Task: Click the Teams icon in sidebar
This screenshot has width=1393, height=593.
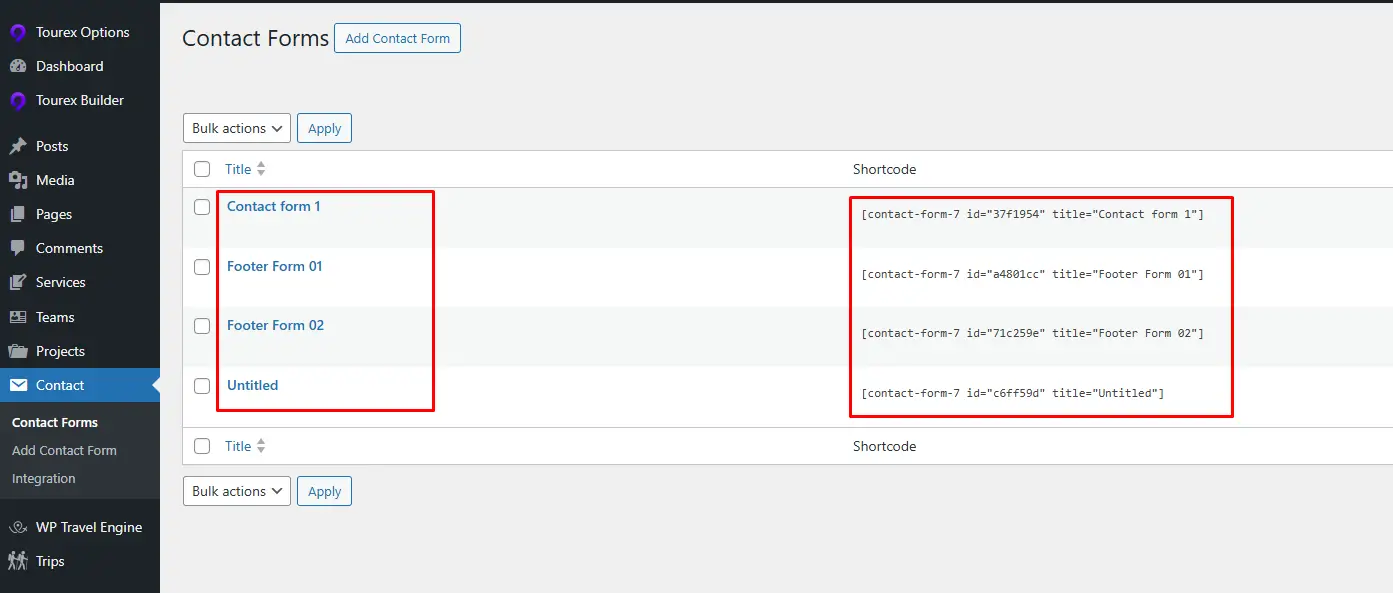Action: [x=17, y=317]
